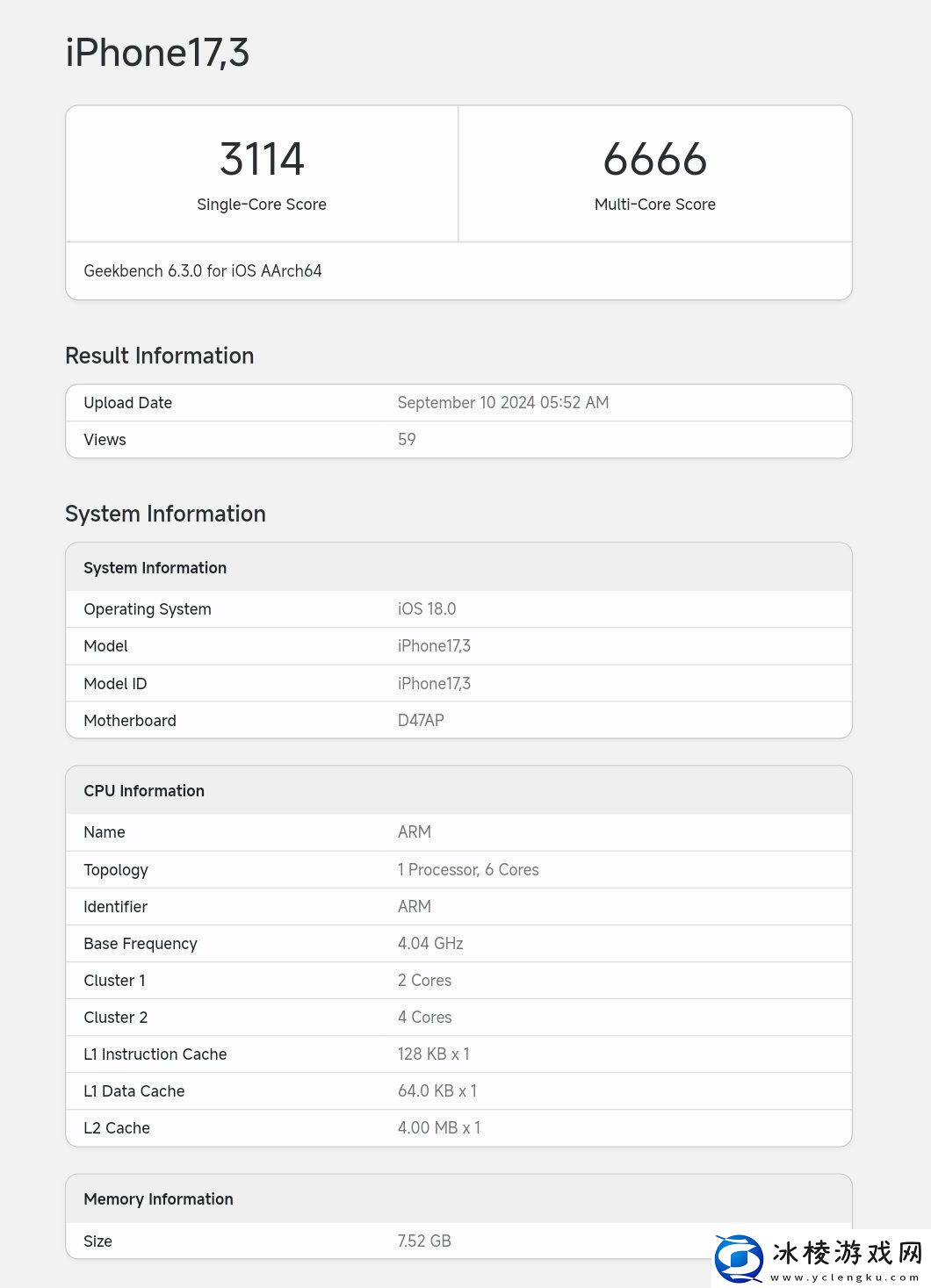Expand the System Information section

pyautogui.click(x=165, y=514)
